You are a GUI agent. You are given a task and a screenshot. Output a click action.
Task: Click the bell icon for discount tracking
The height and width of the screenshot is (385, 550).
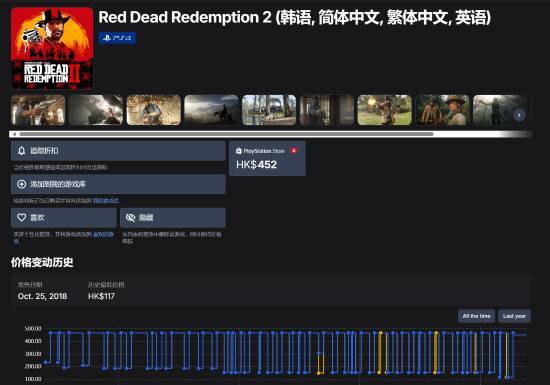point(21,151)
